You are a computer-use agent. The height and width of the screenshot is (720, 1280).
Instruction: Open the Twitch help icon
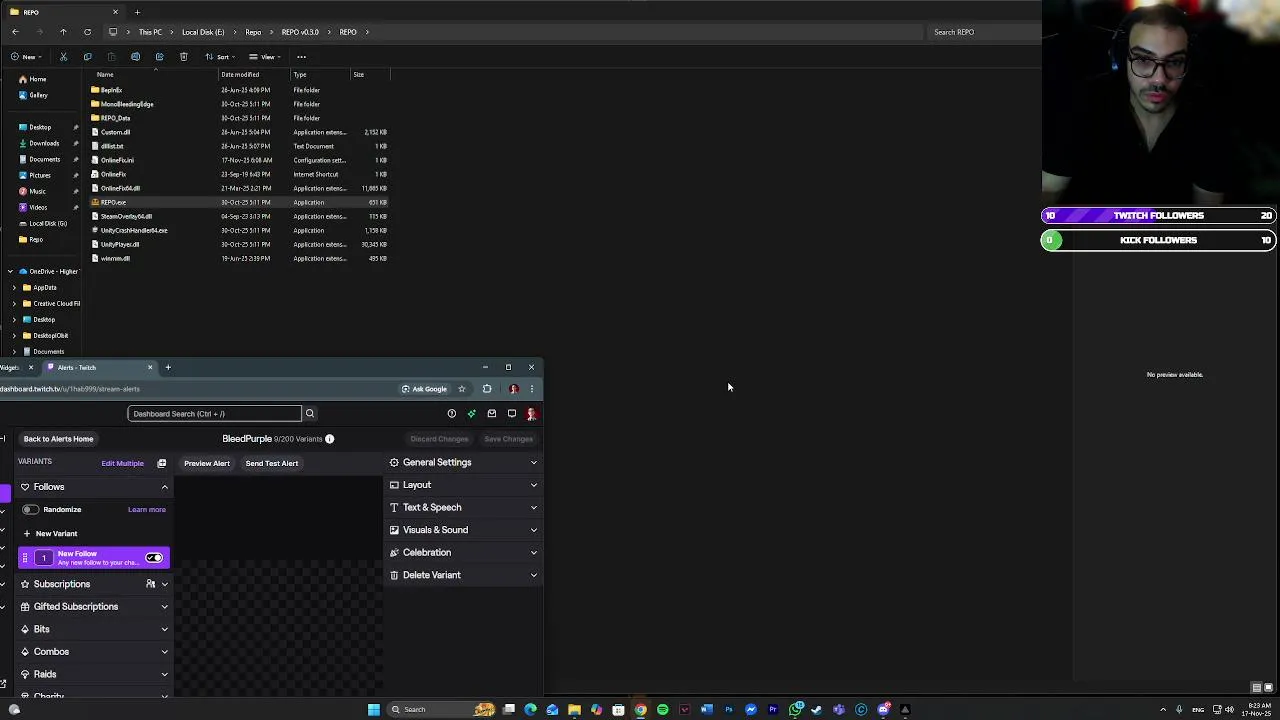pyautogui.click(x=452, y=414)
